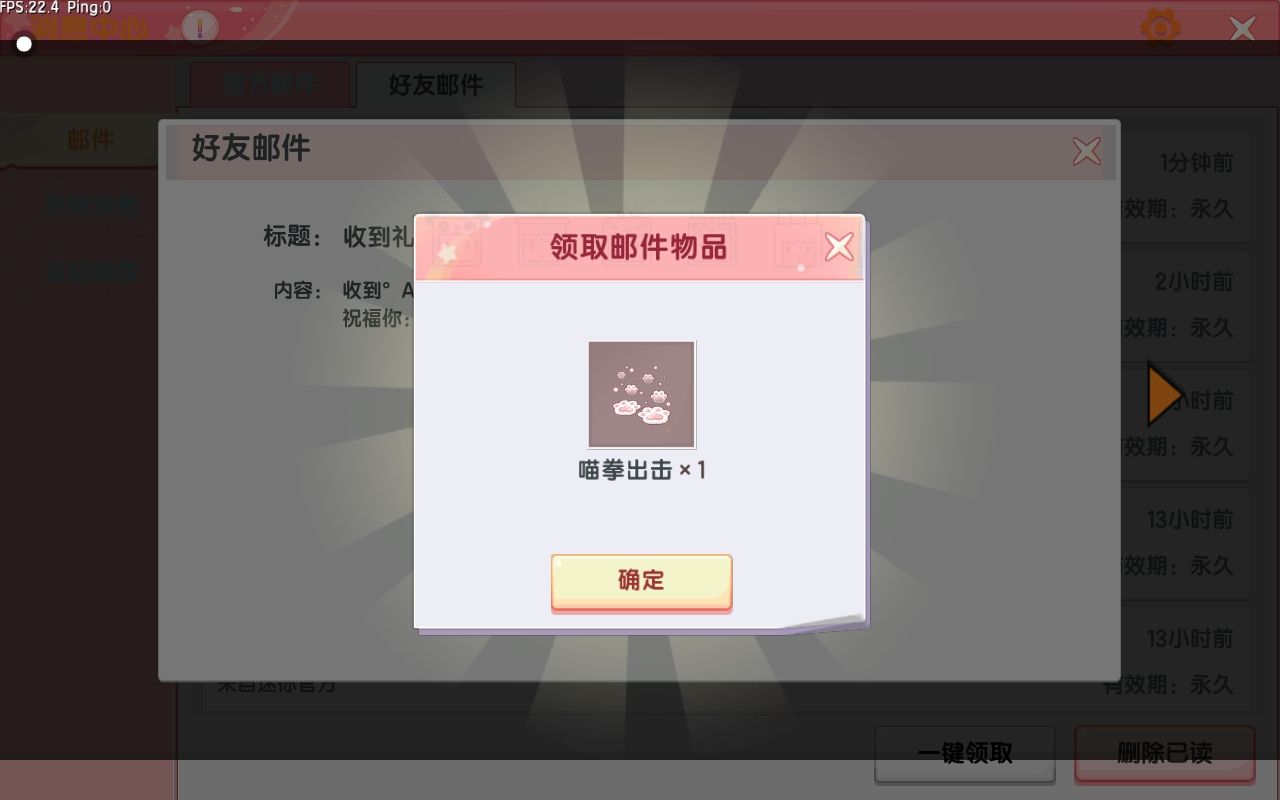Click the 删除已读 delete-read button
Viewport: 1280px width, 800px height.
pyautogui.click(x=1164, y=753)
